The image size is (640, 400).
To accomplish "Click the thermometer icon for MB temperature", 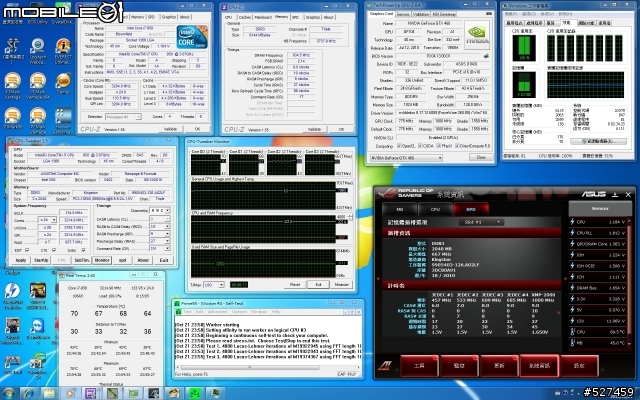I will [572, 343].
